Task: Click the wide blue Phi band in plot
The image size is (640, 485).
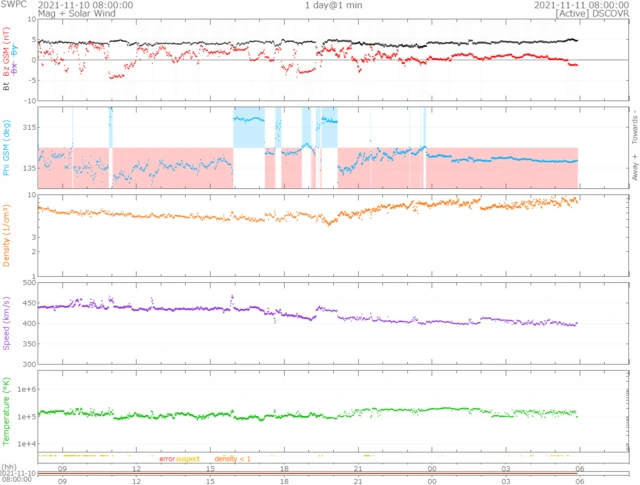Action: point(248,127)
